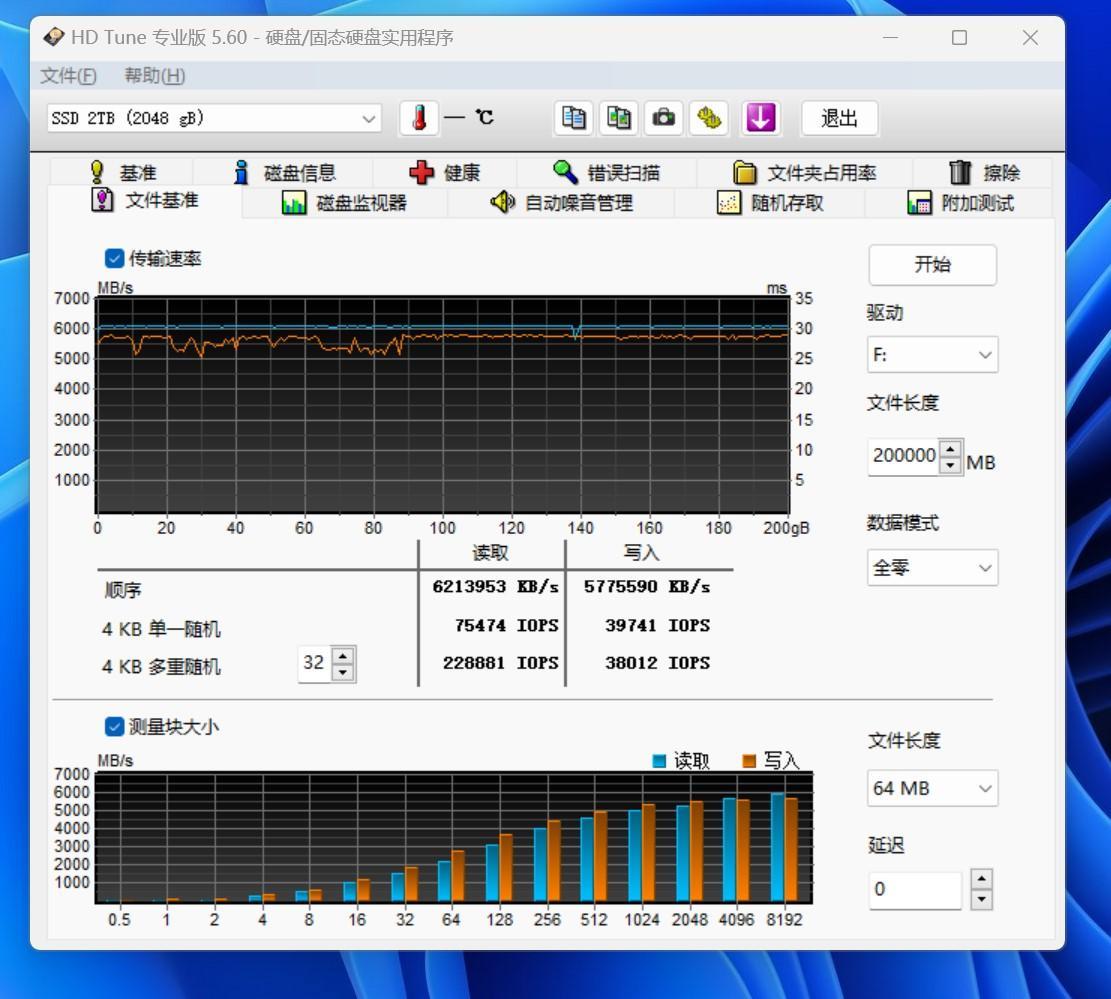Click the speaker icon for noise management
Viewport: 1111px width, 999px height.
coord(502,203)
